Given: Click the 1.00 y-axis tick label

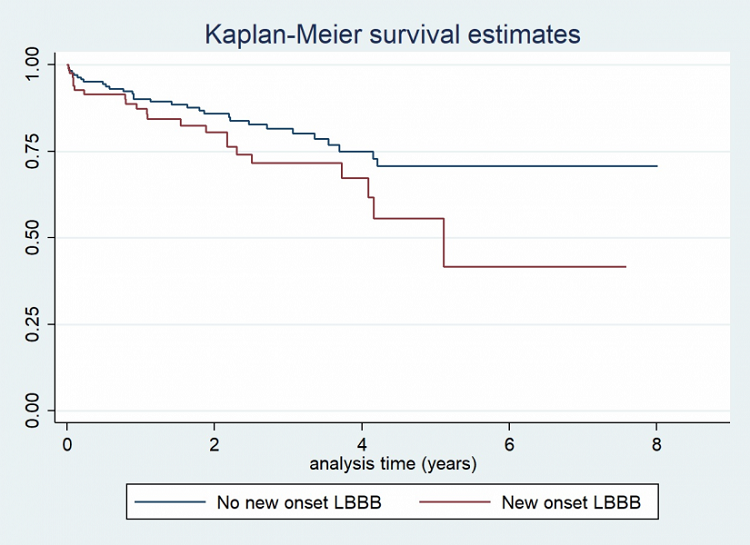Looking at the screenshot, I should coord(36,66).
